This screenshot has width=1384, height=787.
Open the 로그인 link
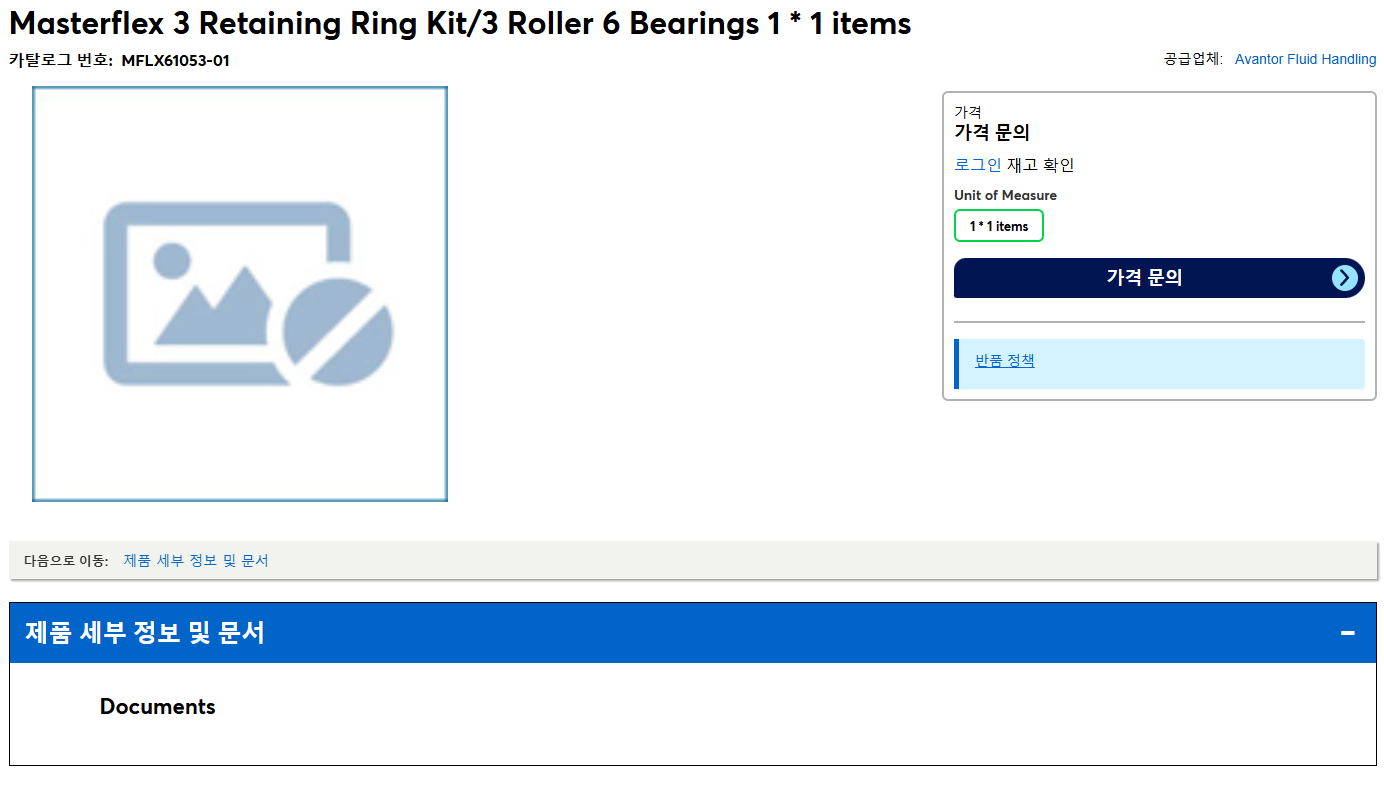(978, 165)
